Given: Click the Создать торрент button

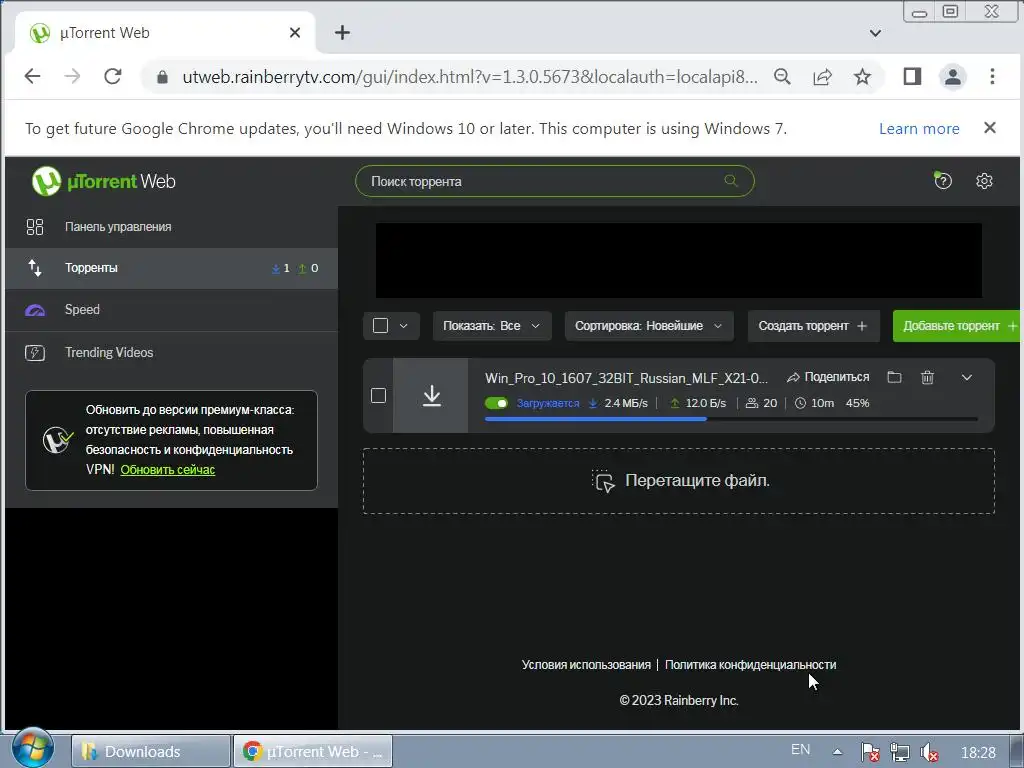Looking at the screenshot, I should click(x=813, y=325).
